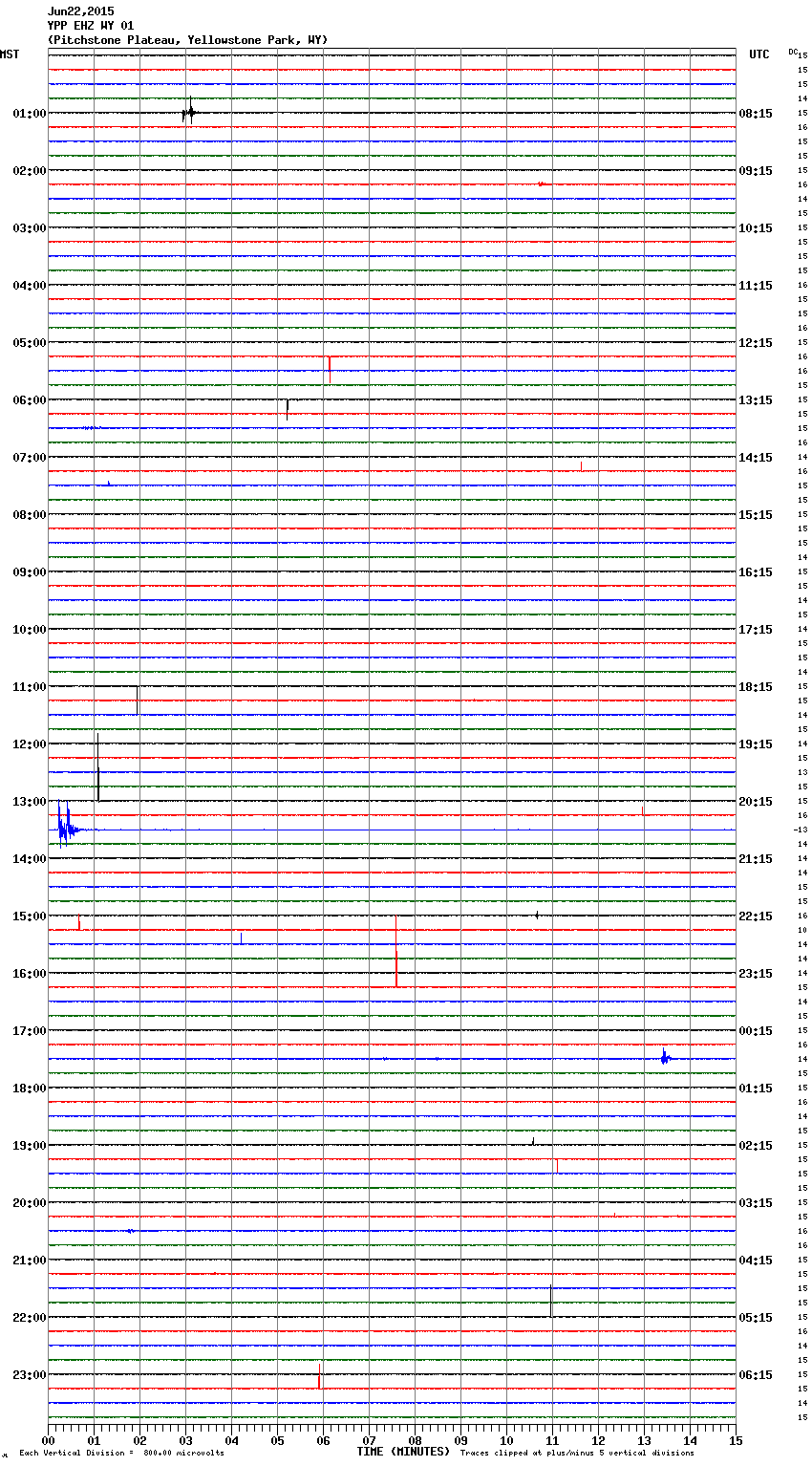This screenshot has width=812, height=1466.
Task: Click the "00:15" UTC time label
Action: point(756,1031)
